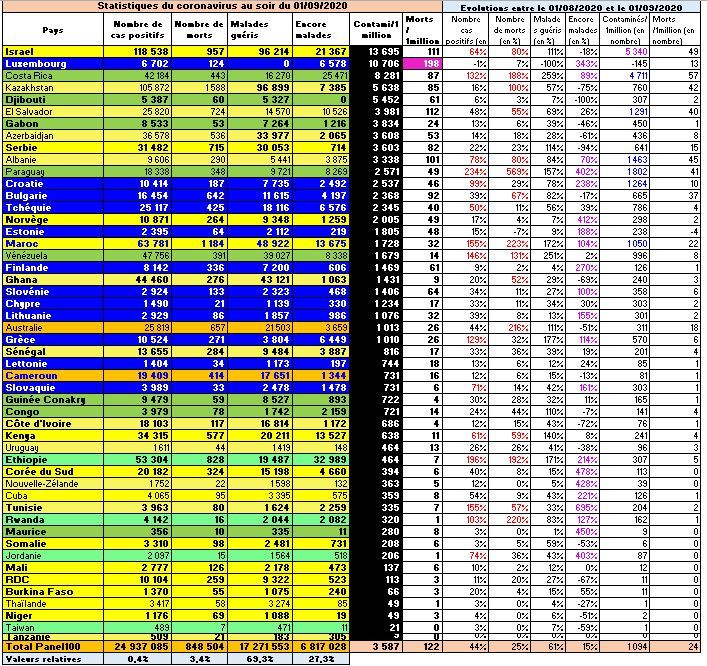Image resolution: width=707 pixels, height=666 pixels.
Task: Click the Vénézuela row label
Action: coord(53,256)
